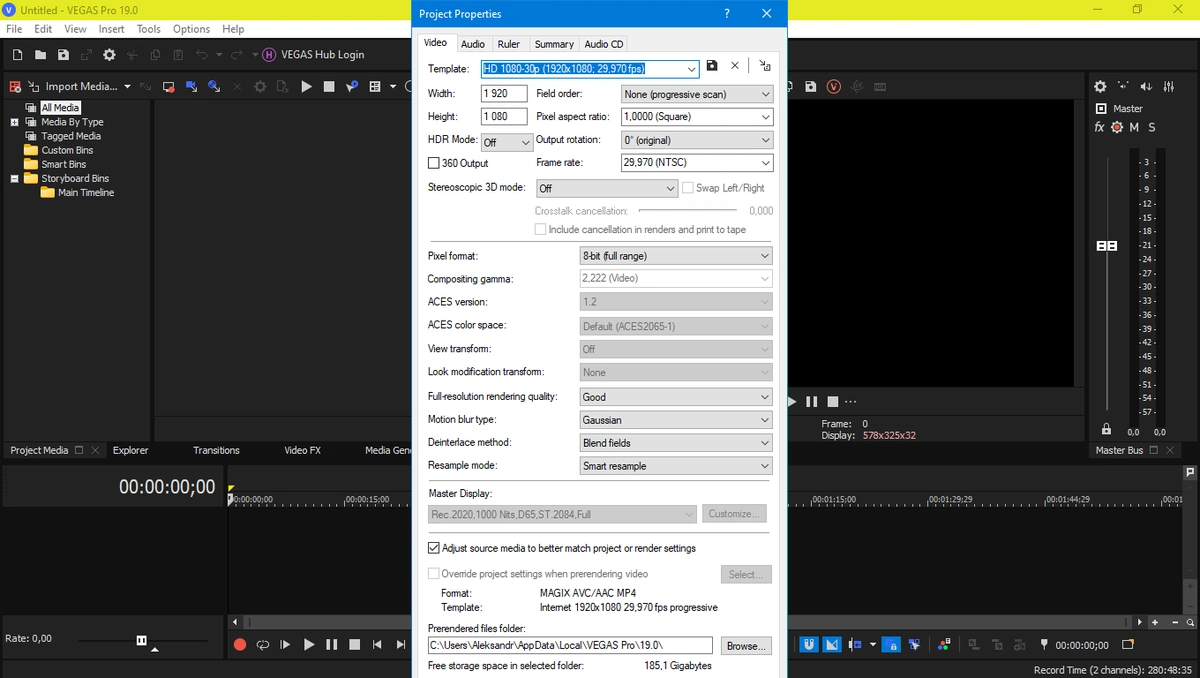This screenshot has width=1200, height=678.
Task: Select the Main Timeline bin
Action: (85, 193)
